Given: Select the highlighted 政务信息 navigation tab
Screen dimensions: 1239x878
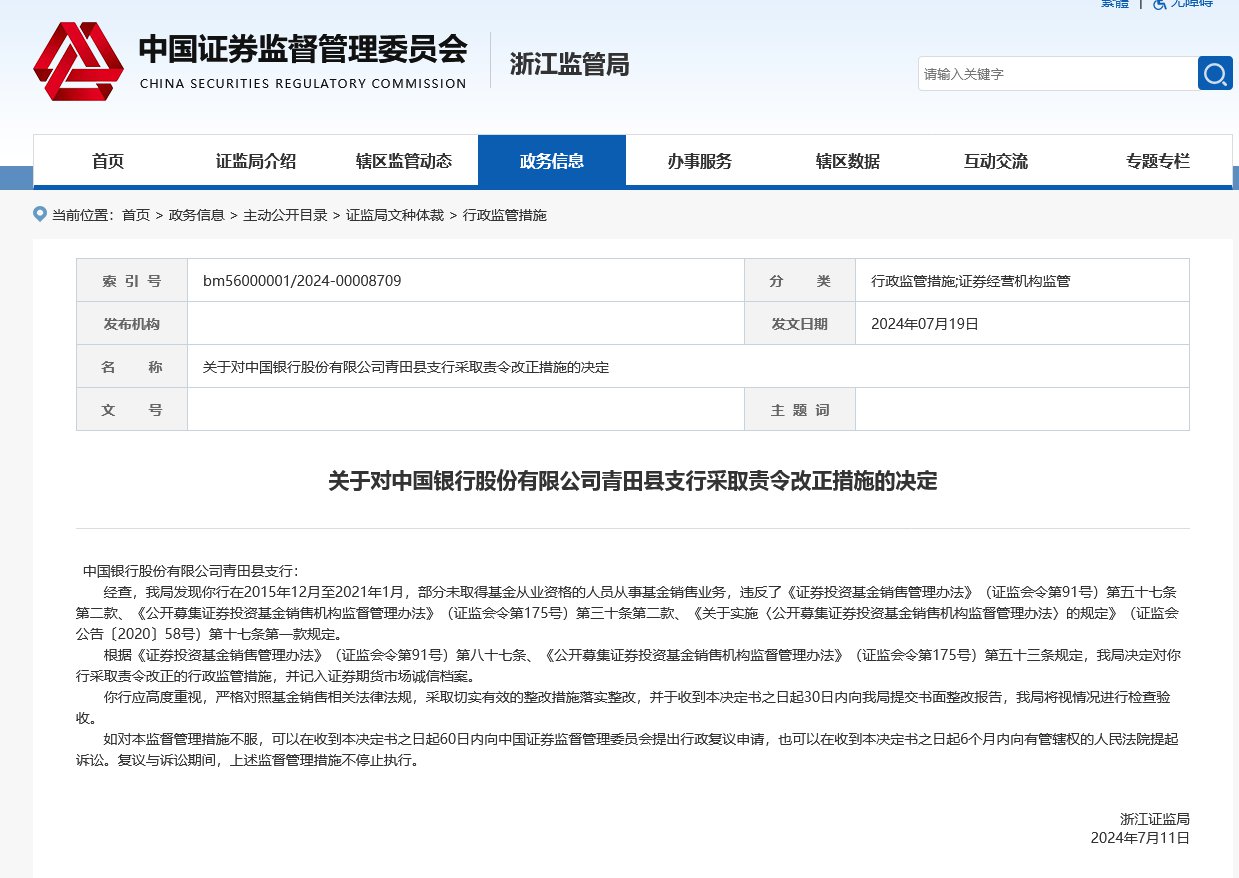Looking at the screenshot, I should [552, 161].
